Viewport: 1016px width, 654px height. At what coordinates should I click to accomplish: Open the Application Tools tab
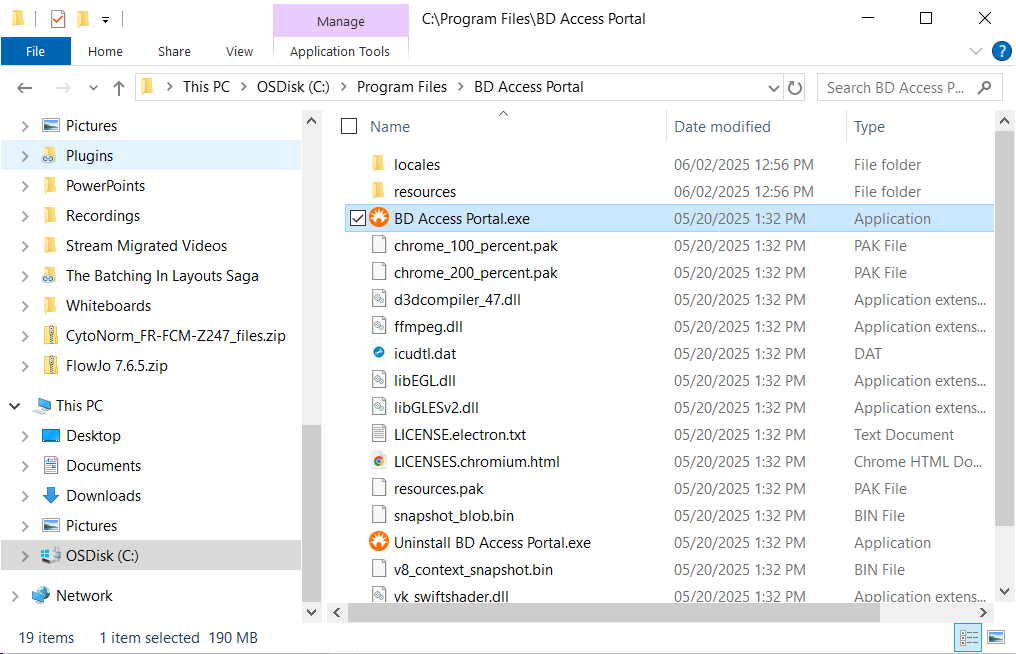(340, 51)
